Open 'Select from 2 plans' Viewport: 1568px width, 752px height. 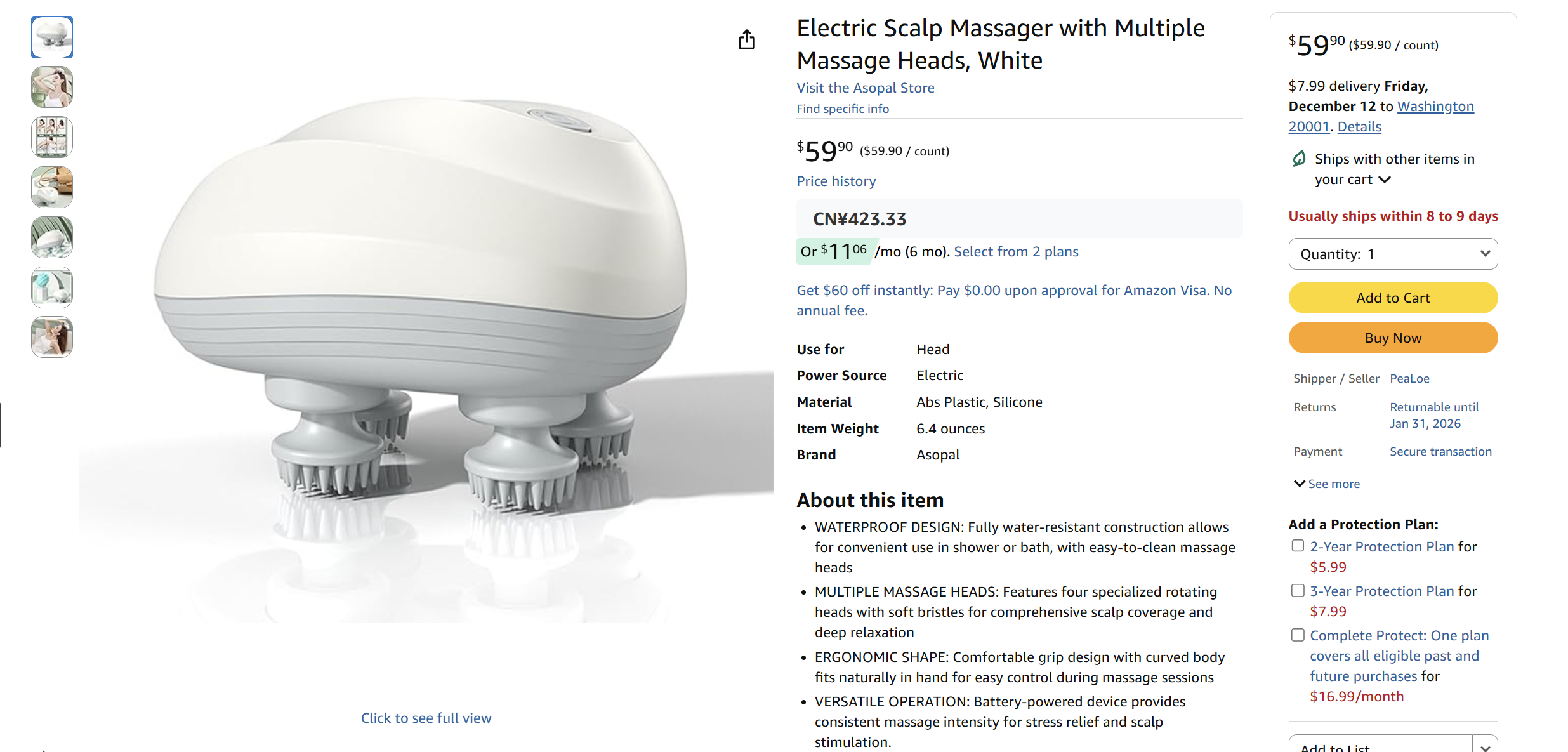1015,251
